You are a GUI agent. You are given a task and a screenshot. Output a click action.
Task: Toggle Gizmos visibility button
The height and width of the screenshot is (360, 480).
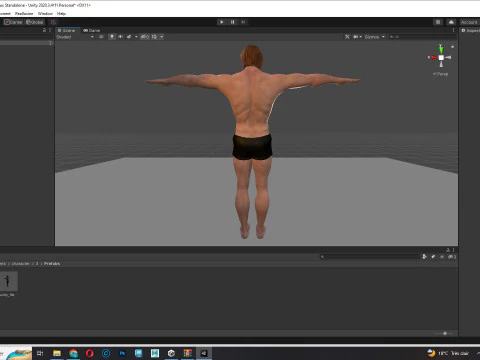372,37
